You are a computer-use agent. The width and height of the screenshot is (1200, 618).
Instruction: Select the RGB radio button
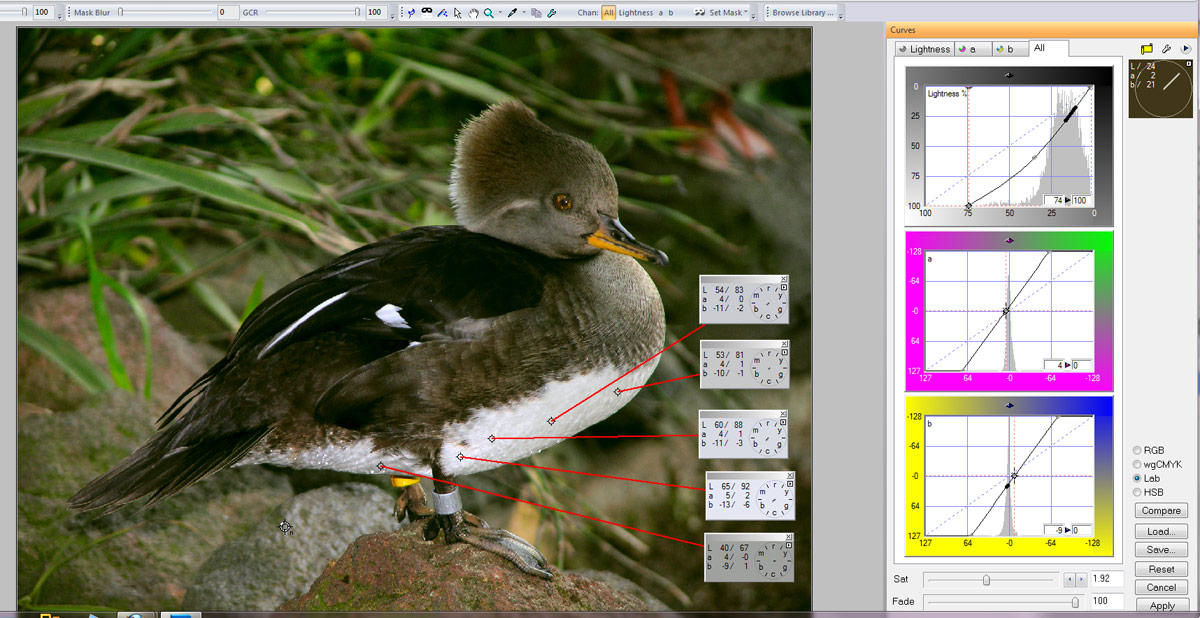1137,450
